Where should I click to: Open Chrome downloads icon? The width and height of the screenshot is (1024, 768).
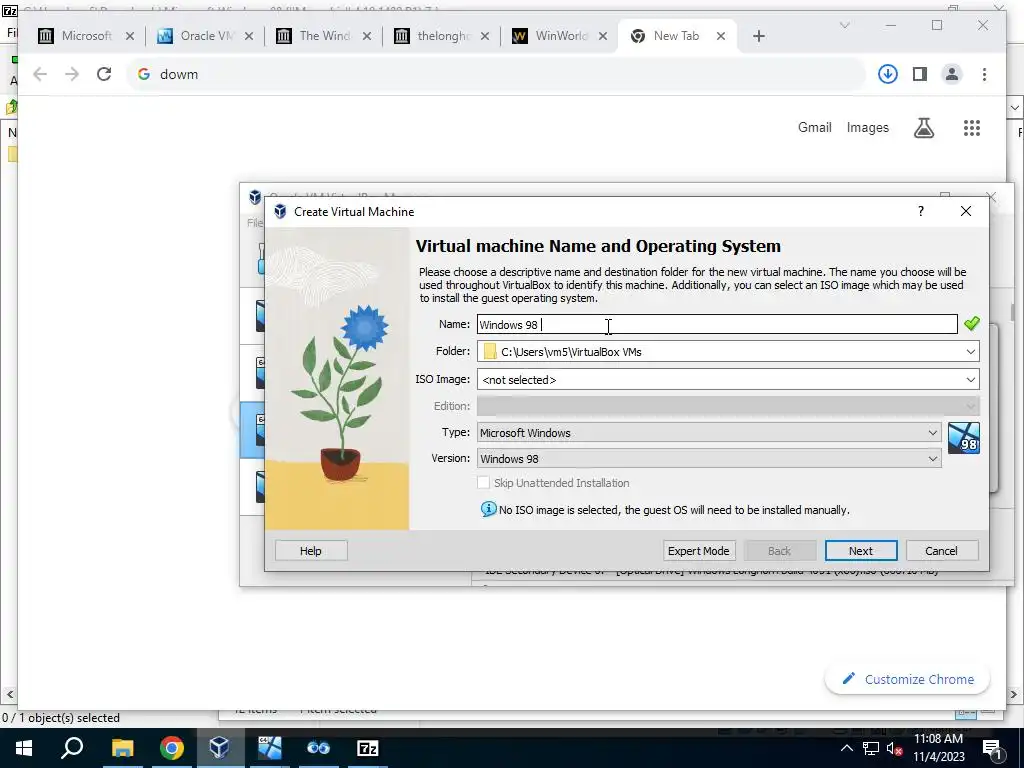[x=887, y=74]
